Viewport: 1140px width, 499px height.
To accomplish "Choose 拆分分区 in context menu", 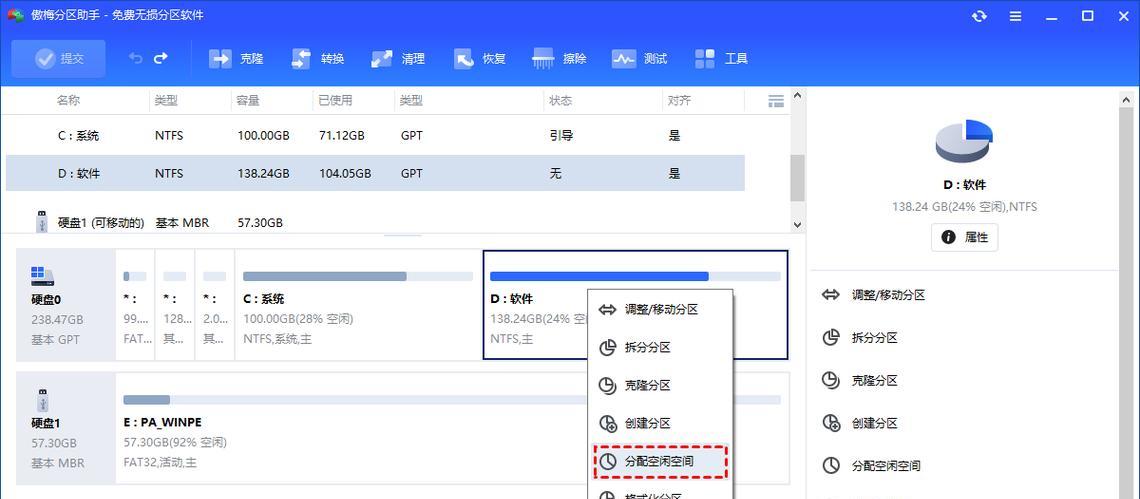I will tap(660, 348).
